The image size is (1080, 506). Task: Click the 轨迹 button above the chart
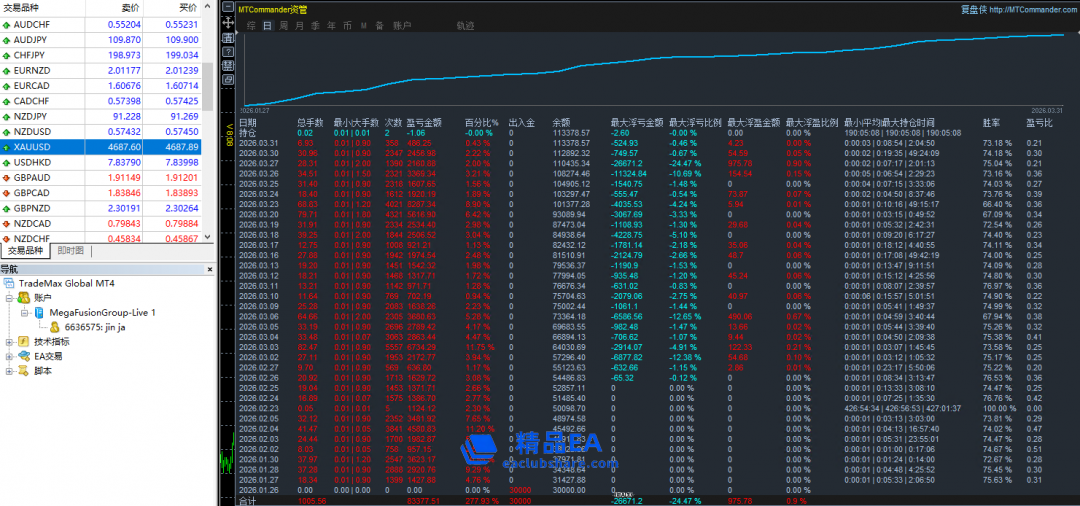coord(465,24)
